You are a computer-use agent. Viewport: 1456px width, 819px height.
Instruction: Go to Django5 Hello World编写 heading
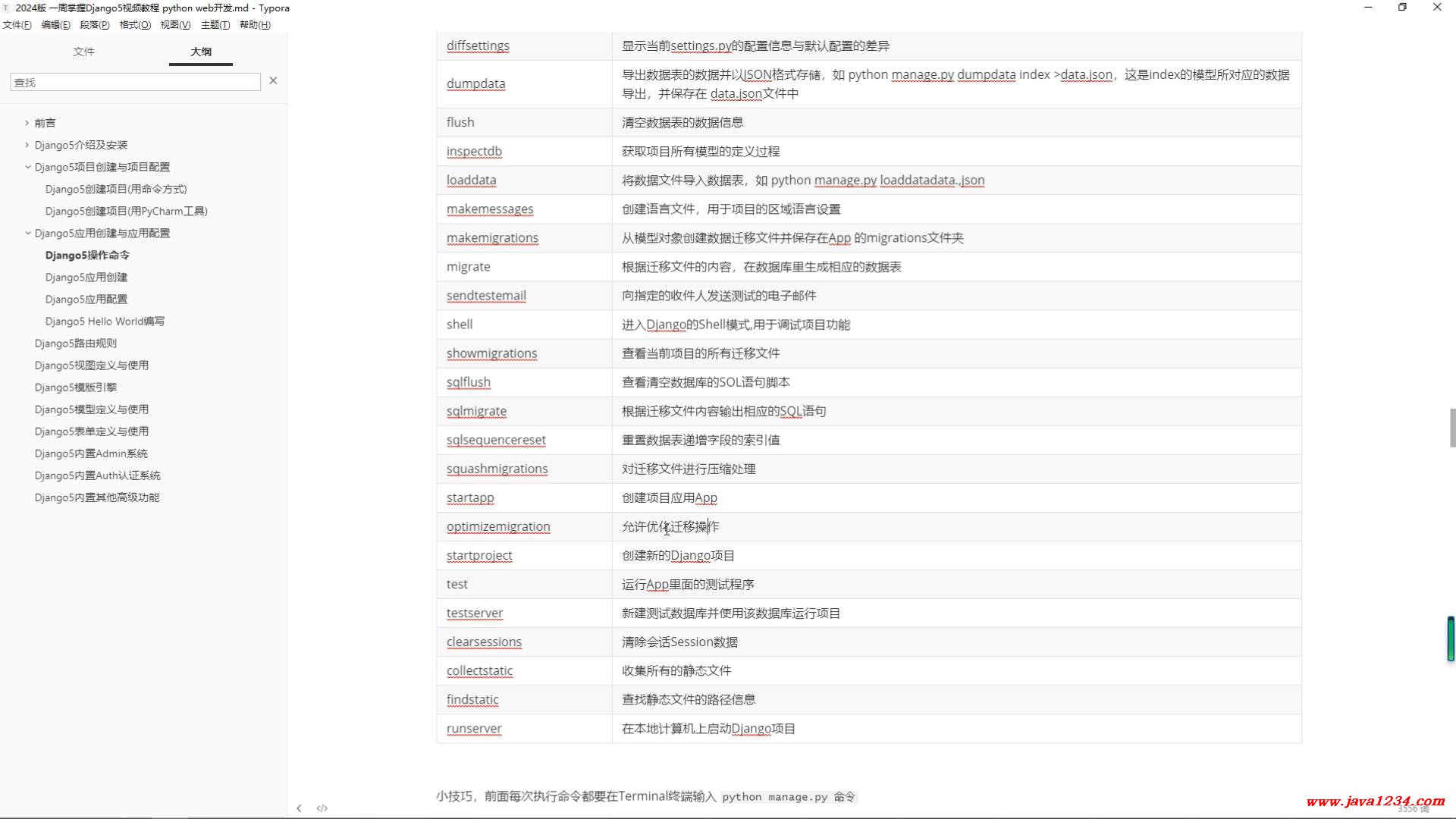pyautogui.click(x=105, y=321)
